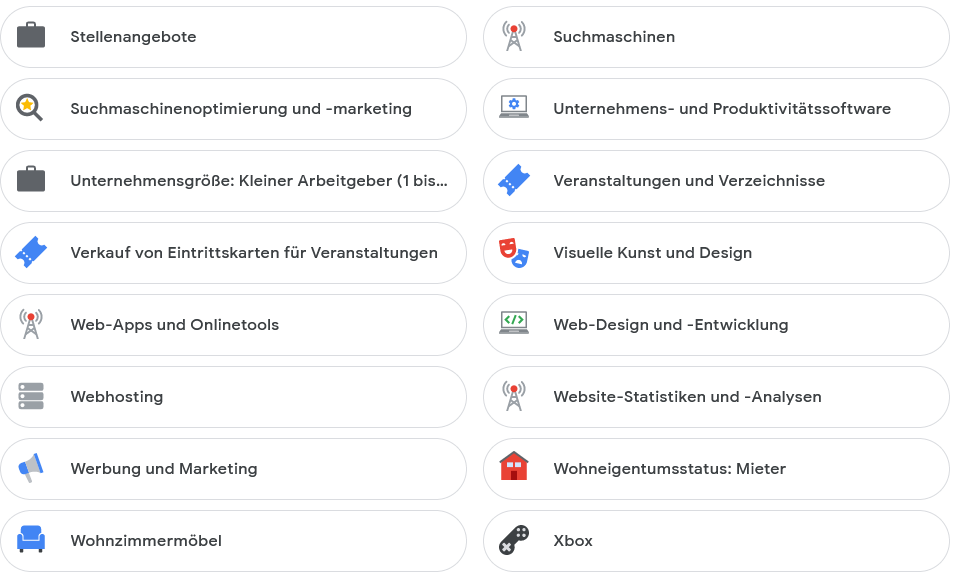Click the theater masks icon for Visuelle Kunst
The width and height of the screenshot is (953, 577).
pyautogui.click(x=514, y=252)
